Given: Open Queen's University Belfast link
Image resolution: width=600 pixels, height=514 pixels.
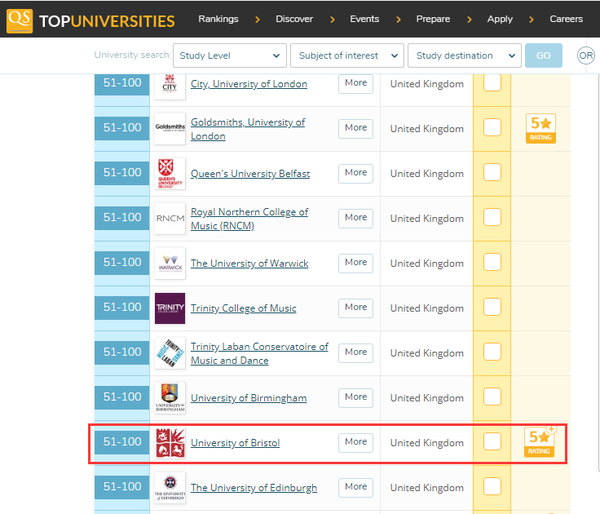Looking at the screenshot, I should coord(250,174).
